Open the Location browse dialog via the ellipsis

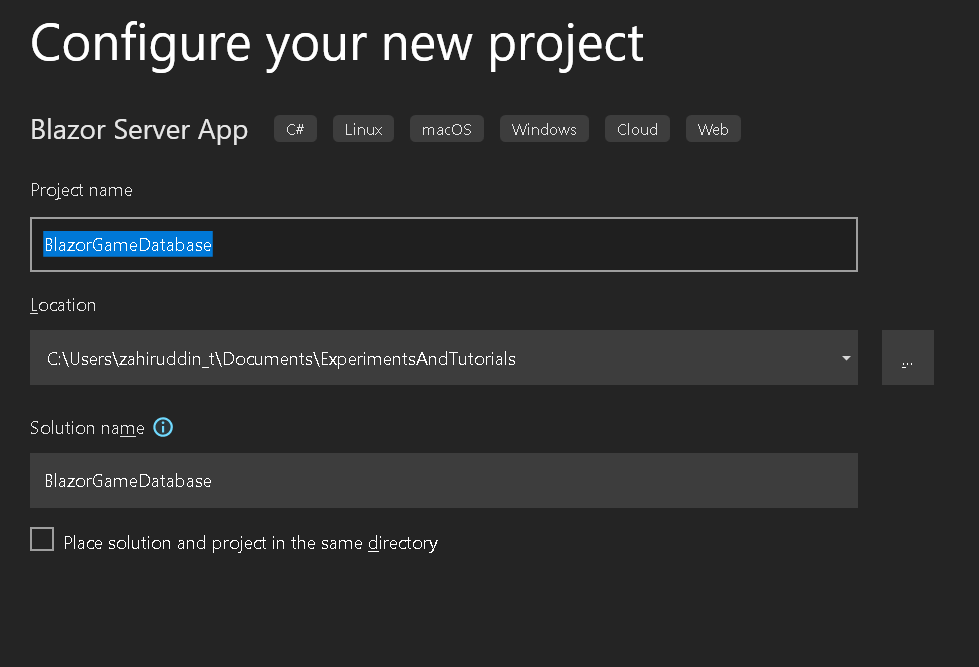click(907, 357)
